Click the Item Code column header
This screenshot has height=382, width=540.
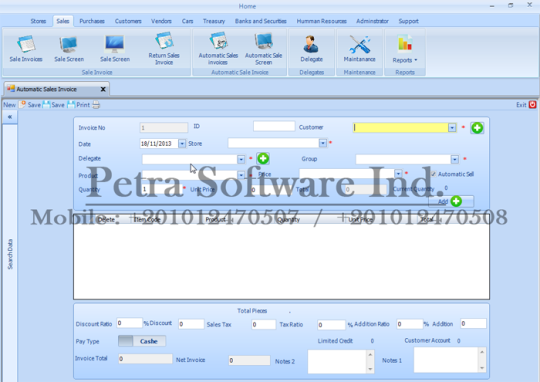point(147,219)
